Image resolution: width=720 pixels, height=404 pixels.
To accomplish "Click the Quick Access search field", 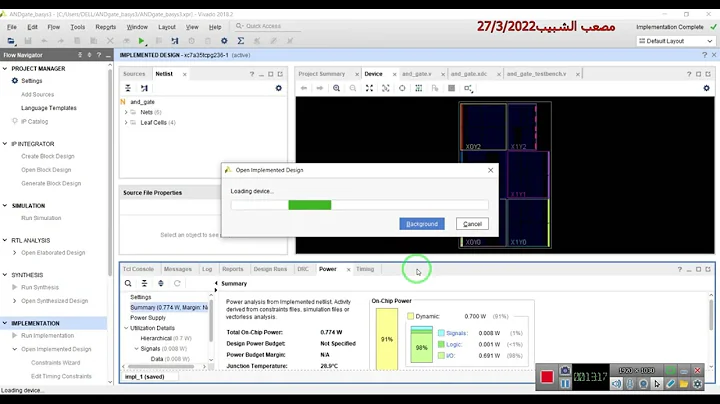I will click(268, 26).
